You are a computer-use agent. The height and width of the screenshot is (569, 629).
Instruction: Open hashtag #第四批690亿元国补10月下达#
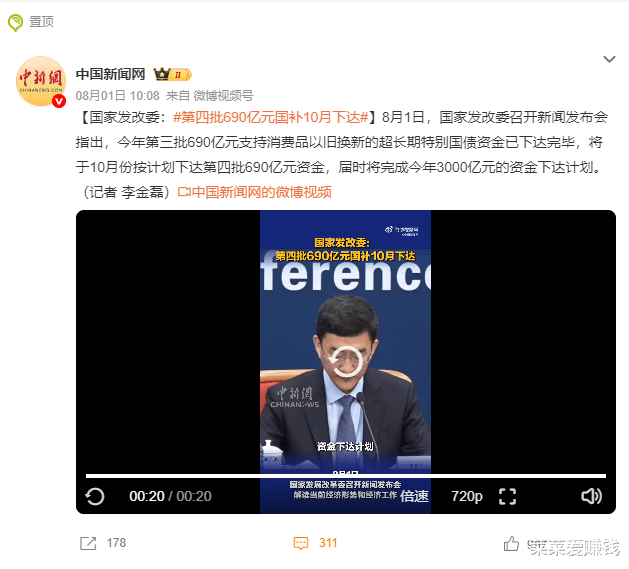(271, 117)
